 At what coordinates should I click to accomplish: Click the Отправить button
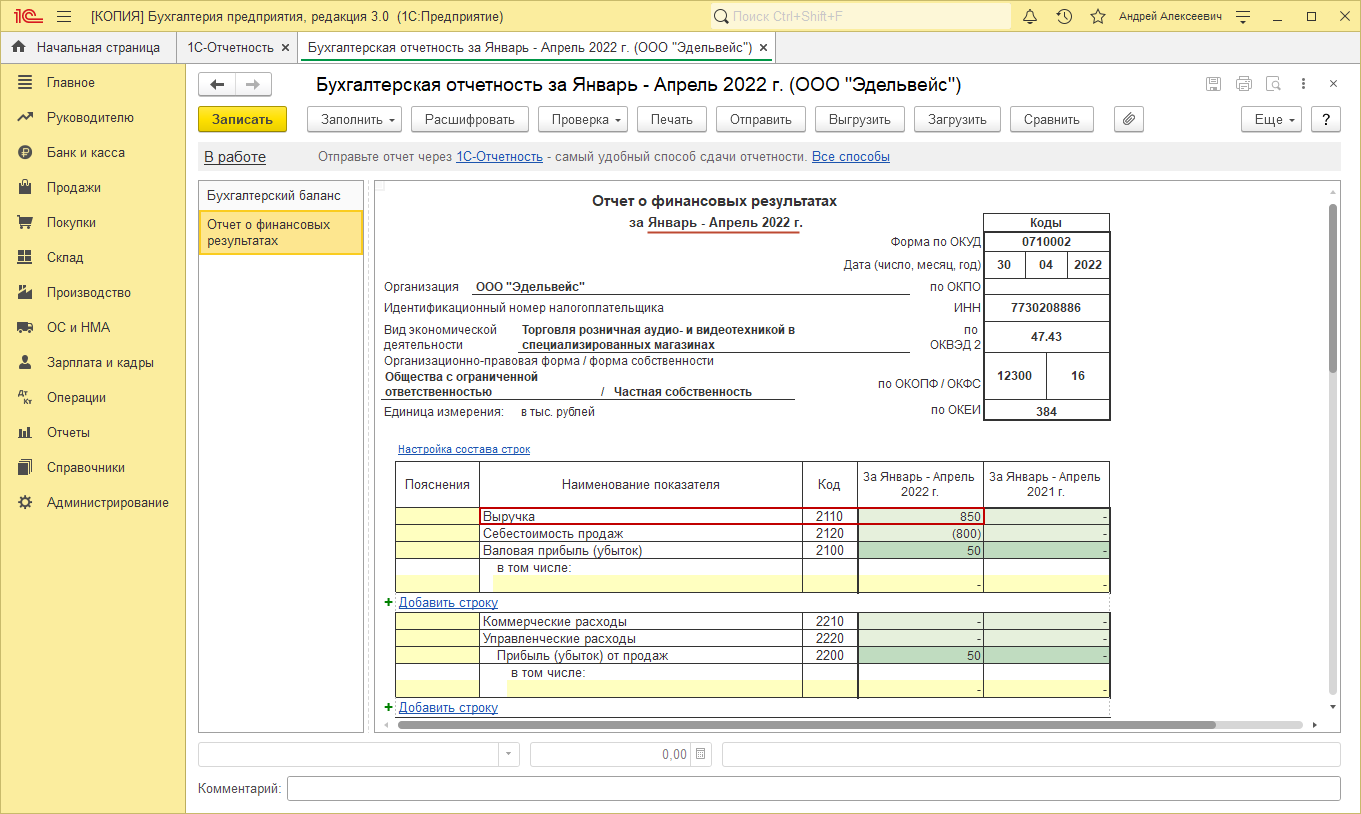pos(761,119)
